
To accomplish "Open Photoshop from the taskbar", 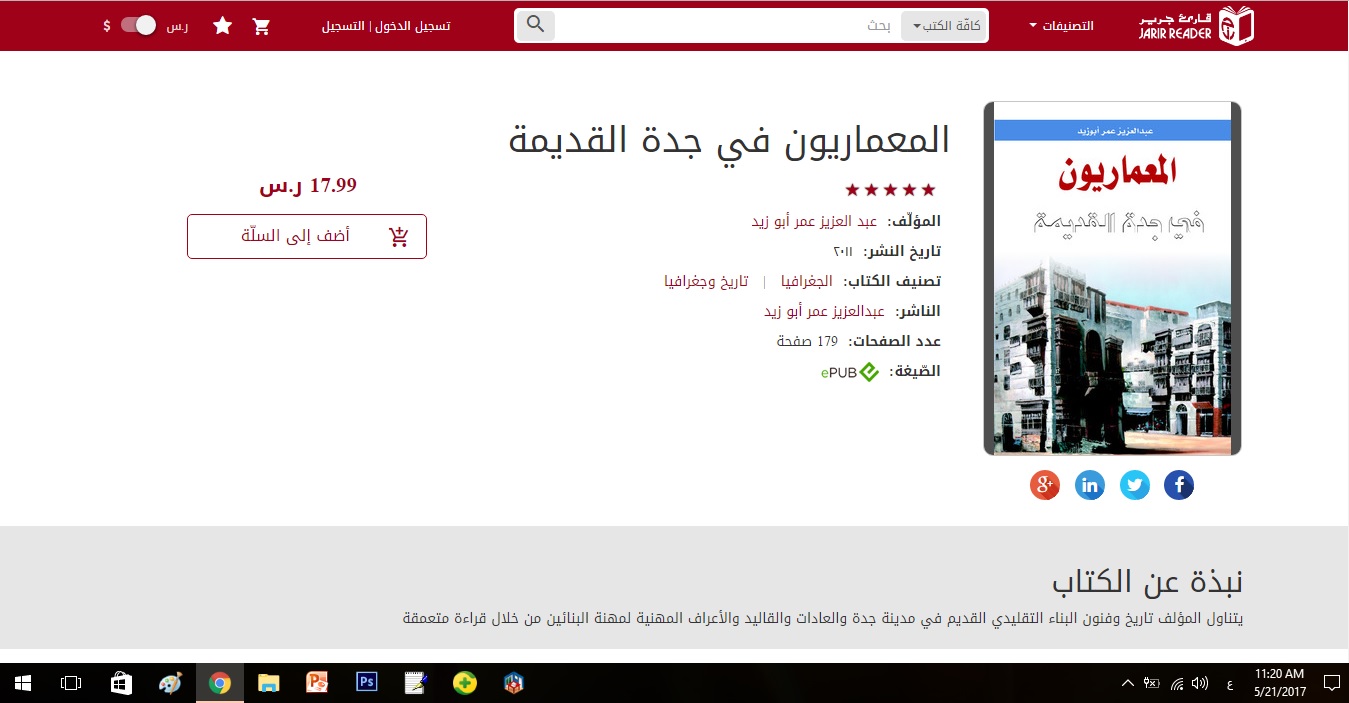I will click(366, 683).
